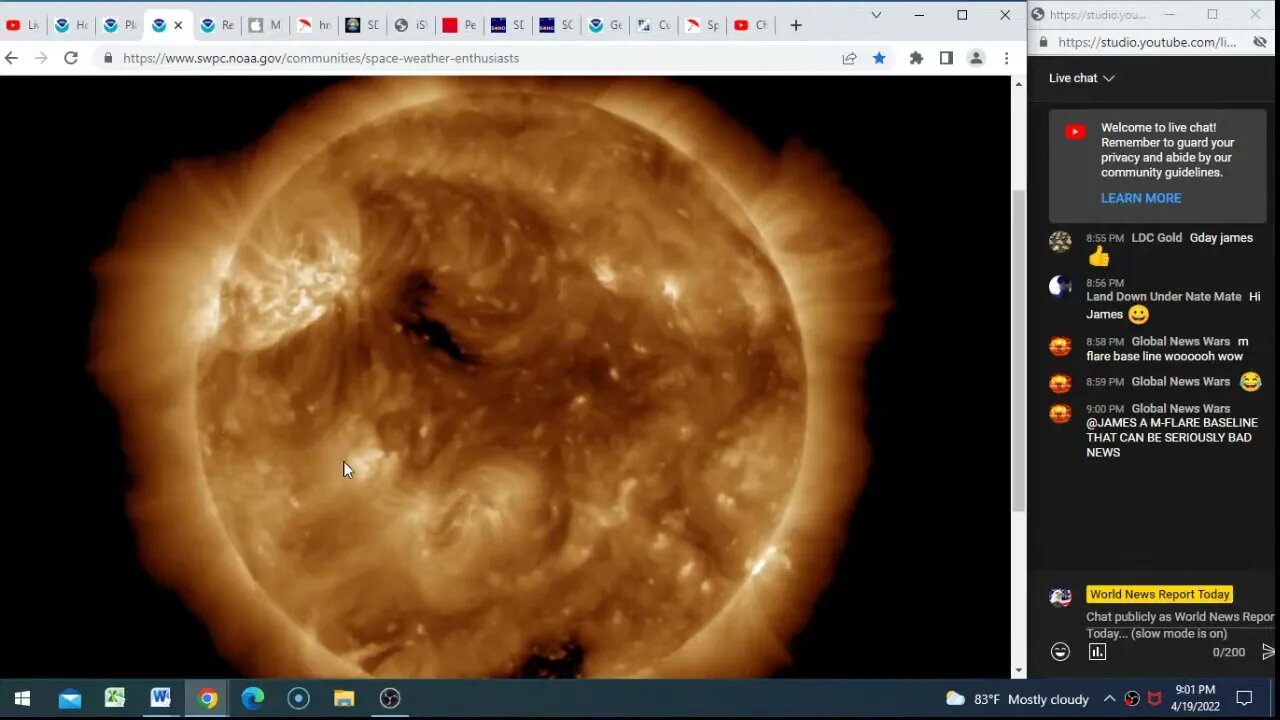Open the Chrome three-dot menu
Screen dimensions: 1280x720
[x=1006, y=58]
